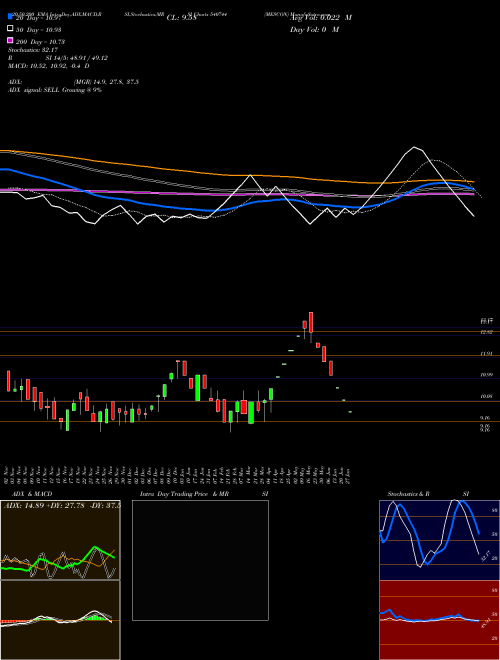This screenshot has width=500, height=660.
Task: Click the white 50 Day EMA legend swatch
Action: point(11,29)
